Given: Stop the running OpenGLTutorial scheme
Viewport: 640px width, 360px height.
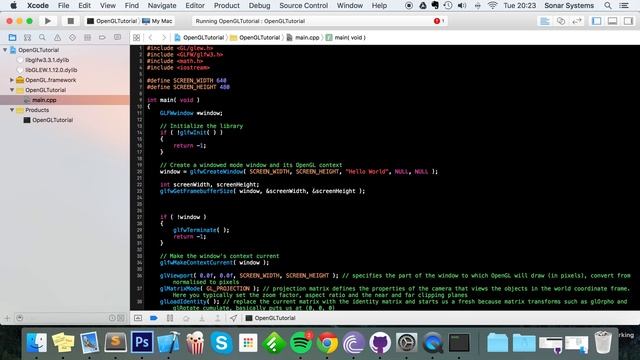Looking at the screenshot, I should [x=70, y=21].
